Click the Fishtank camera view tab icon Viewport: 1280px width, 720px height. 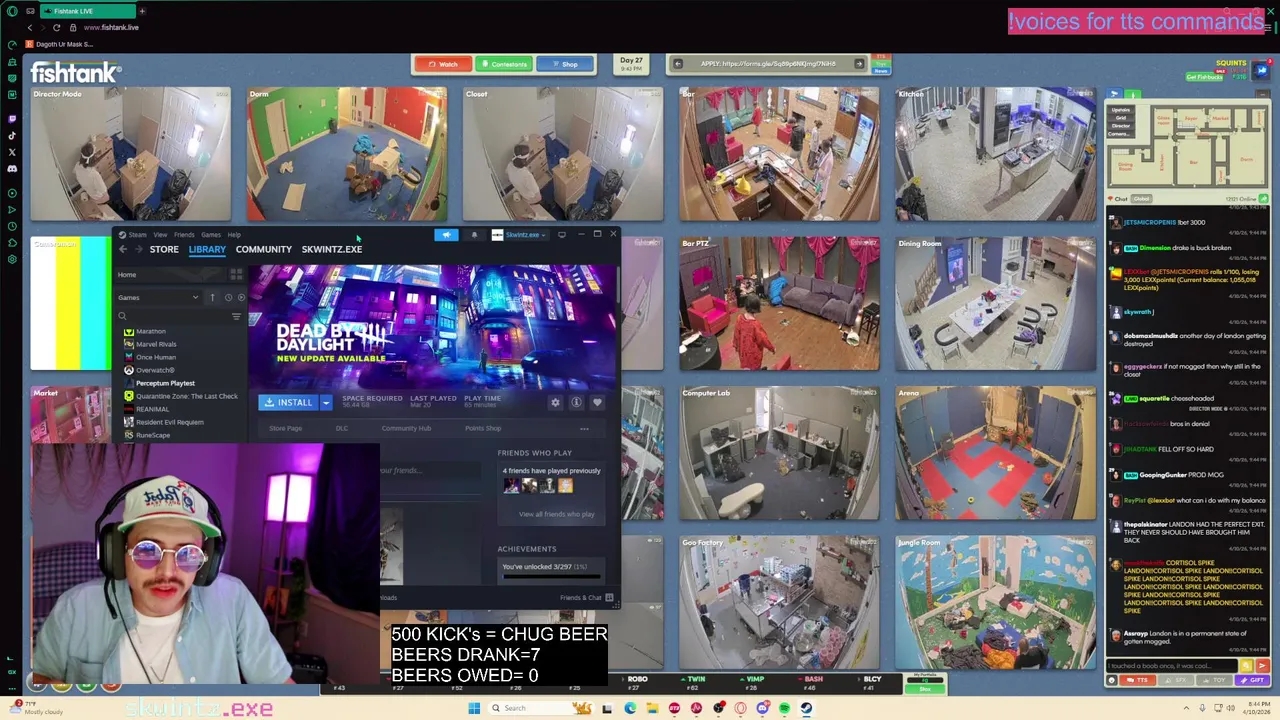pyautogui.click(x=1115, y=94)
